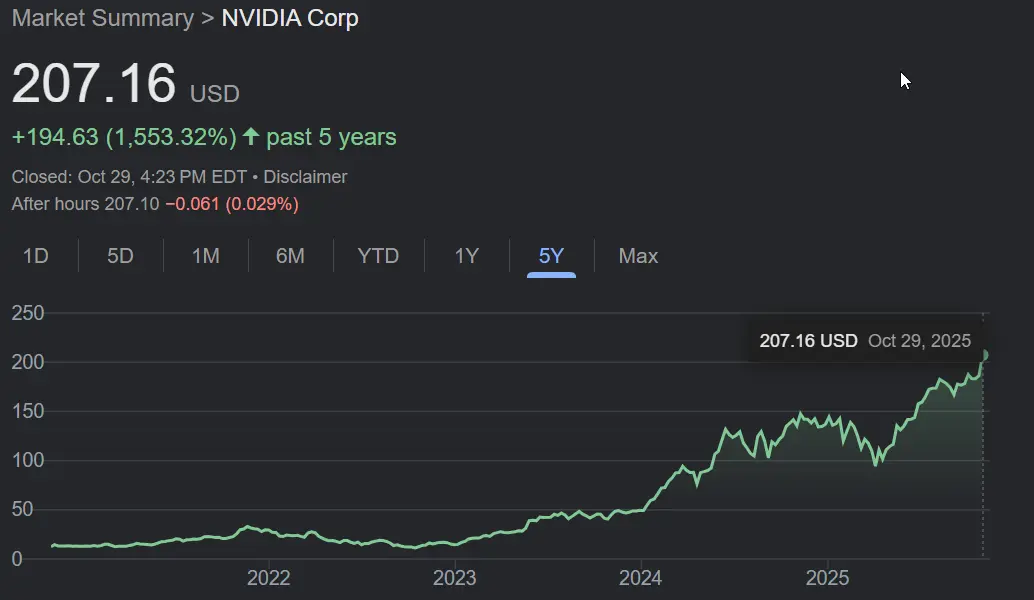Switch to the 1Y time range
Viewport: 1034px width, 600px height.
click(x=467, y=256)
